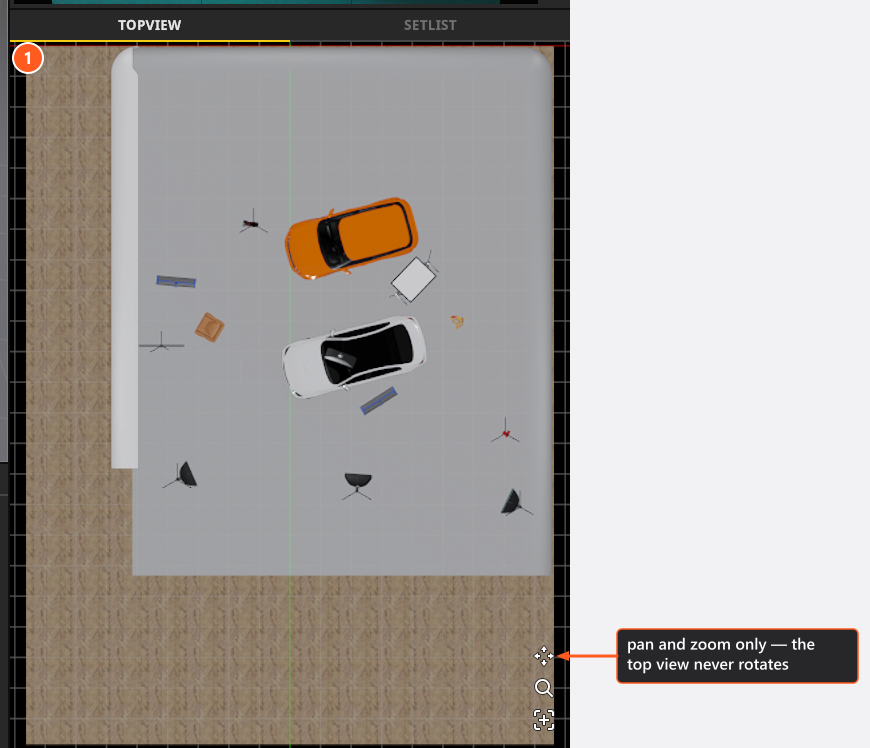Image resolution: width=870 pixels, height=748 pixels.
Task: Click the softbox light at bottom center
Action: click(358, 484)
